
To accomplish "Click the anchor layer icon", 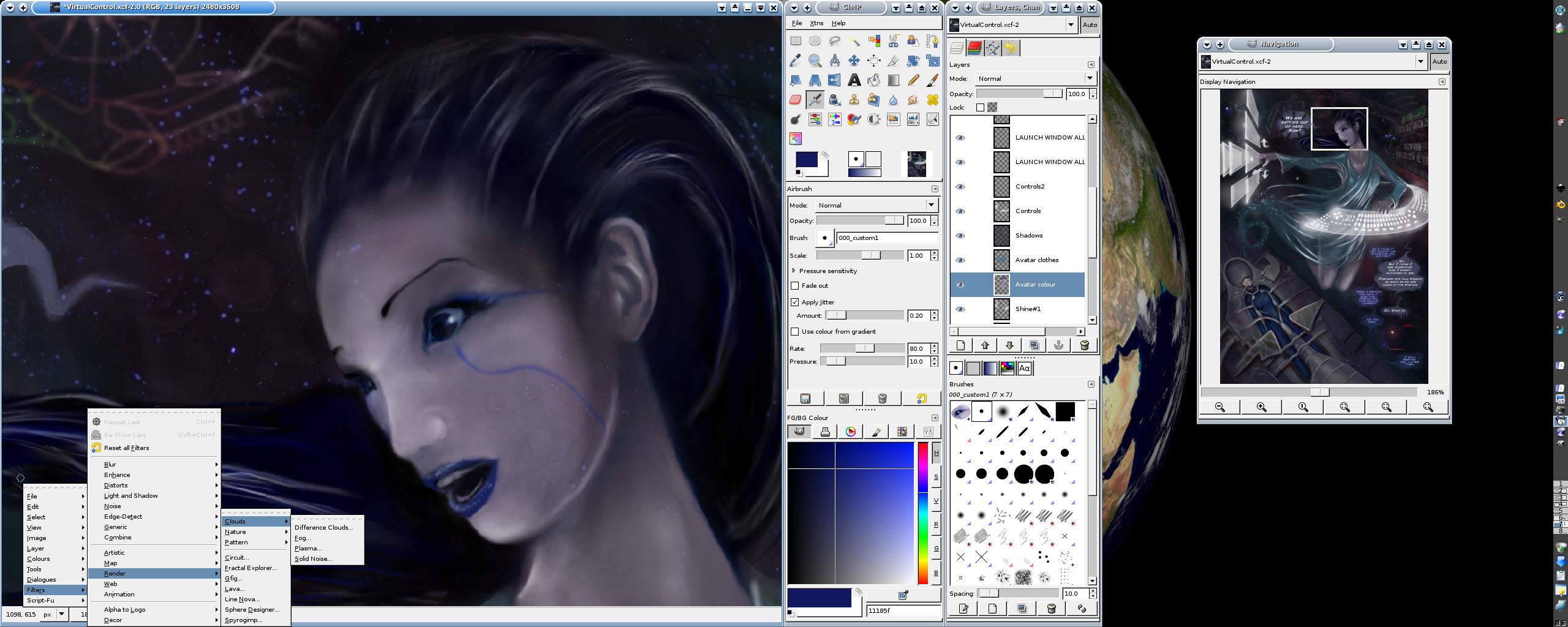I will (x=1059, y=346).
